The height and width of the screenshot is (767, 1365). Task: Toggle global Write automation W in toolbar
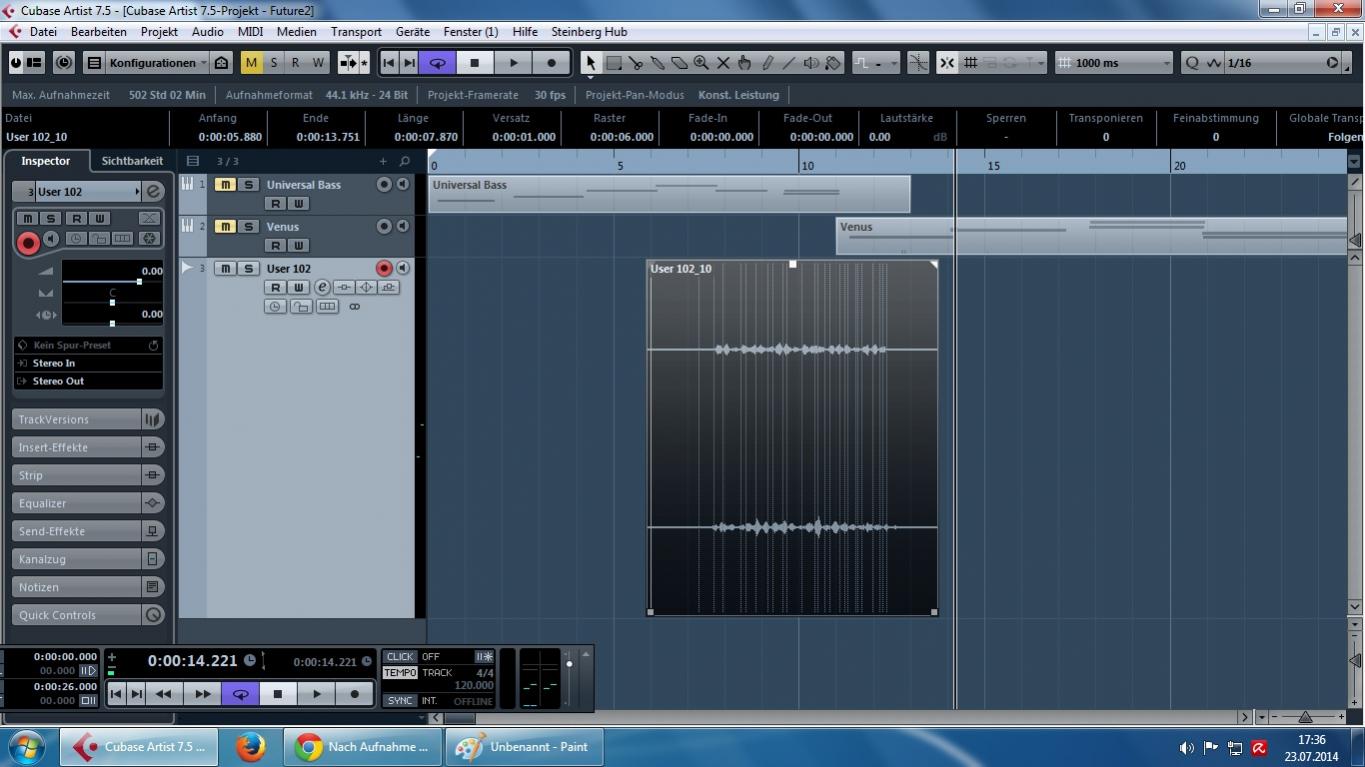coord(317,63)
